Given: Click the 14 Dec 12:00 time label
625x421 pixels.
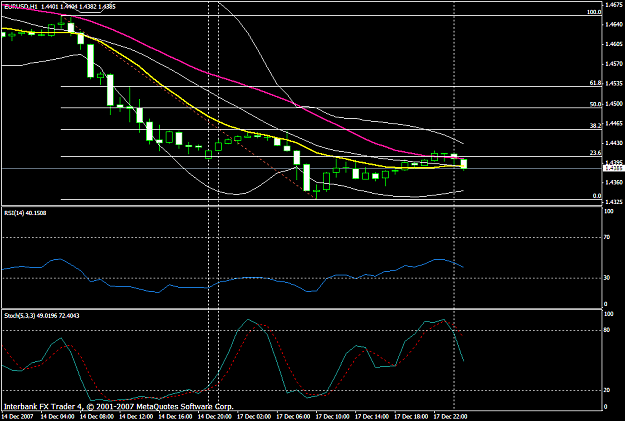Looking at the screenshot, I should point(136,416).
